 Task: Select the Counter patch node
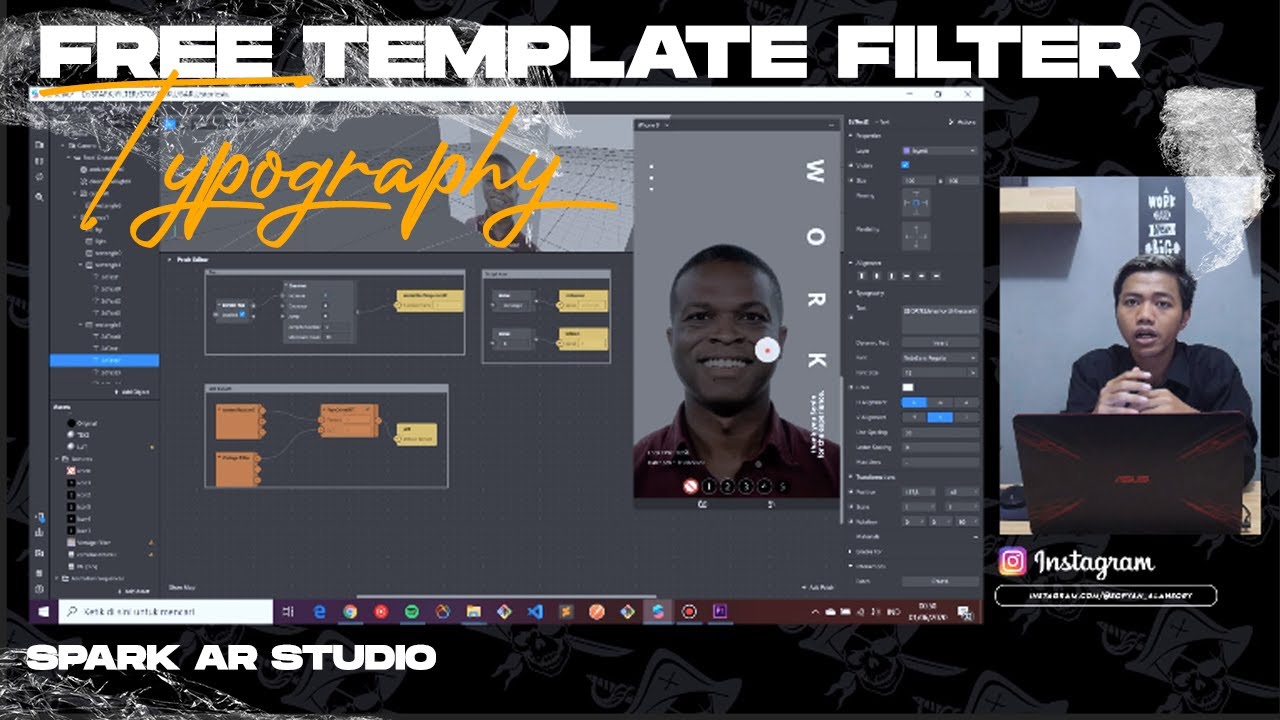click(x=319, y=311)
